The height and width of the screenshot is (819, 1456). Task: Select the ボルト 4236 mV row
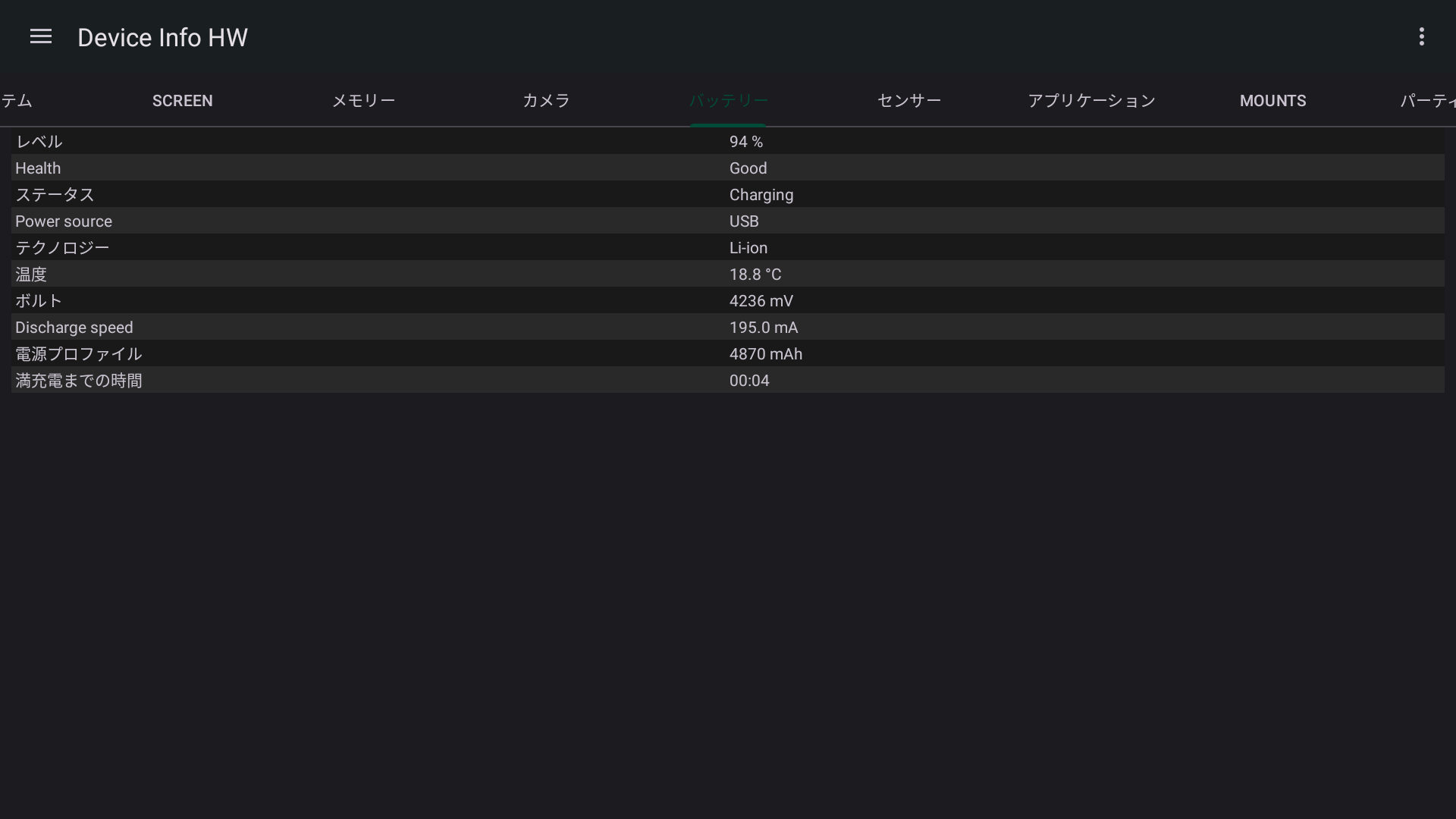point(728,301)
